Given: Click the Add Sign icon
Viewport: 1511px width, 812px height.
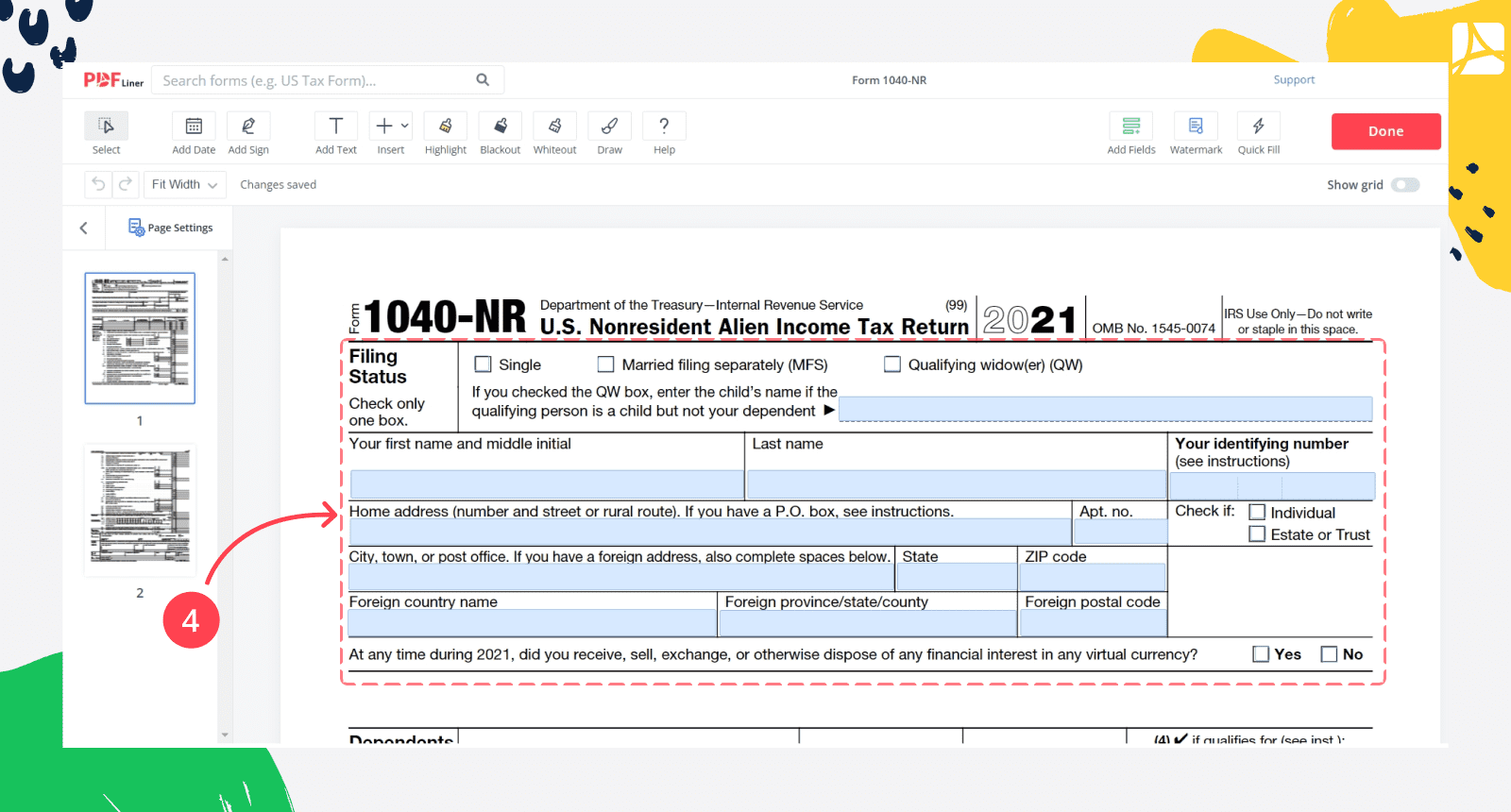Looking at the screenshot, I should point(248,127).
